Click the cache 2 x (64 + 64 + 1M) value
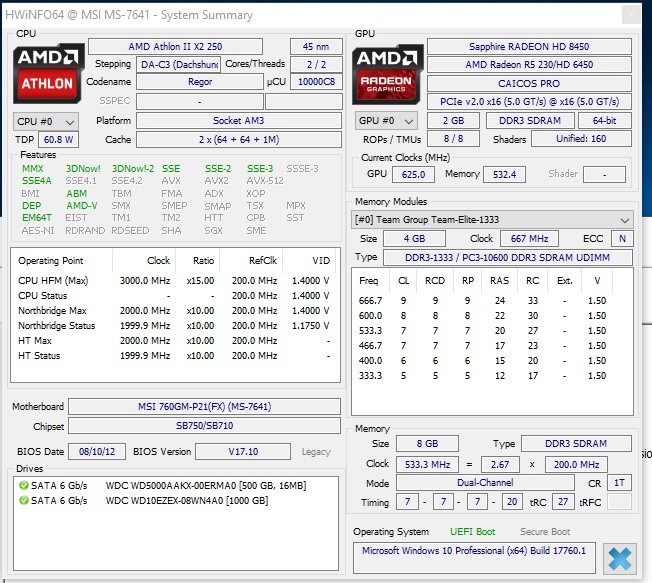The height and width of the screenshot is (583, 652). click(x=239, y=139)
